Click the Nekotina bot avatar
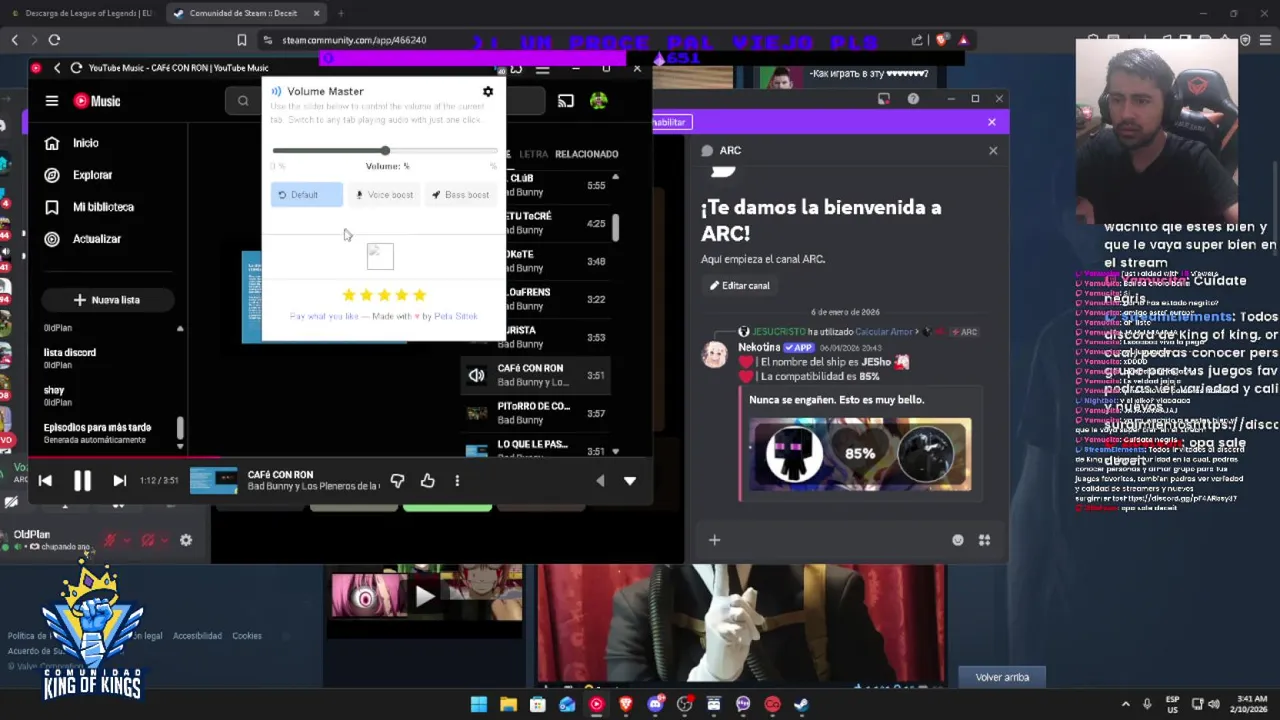This screenshot has width=1280, height=720. 715,355
